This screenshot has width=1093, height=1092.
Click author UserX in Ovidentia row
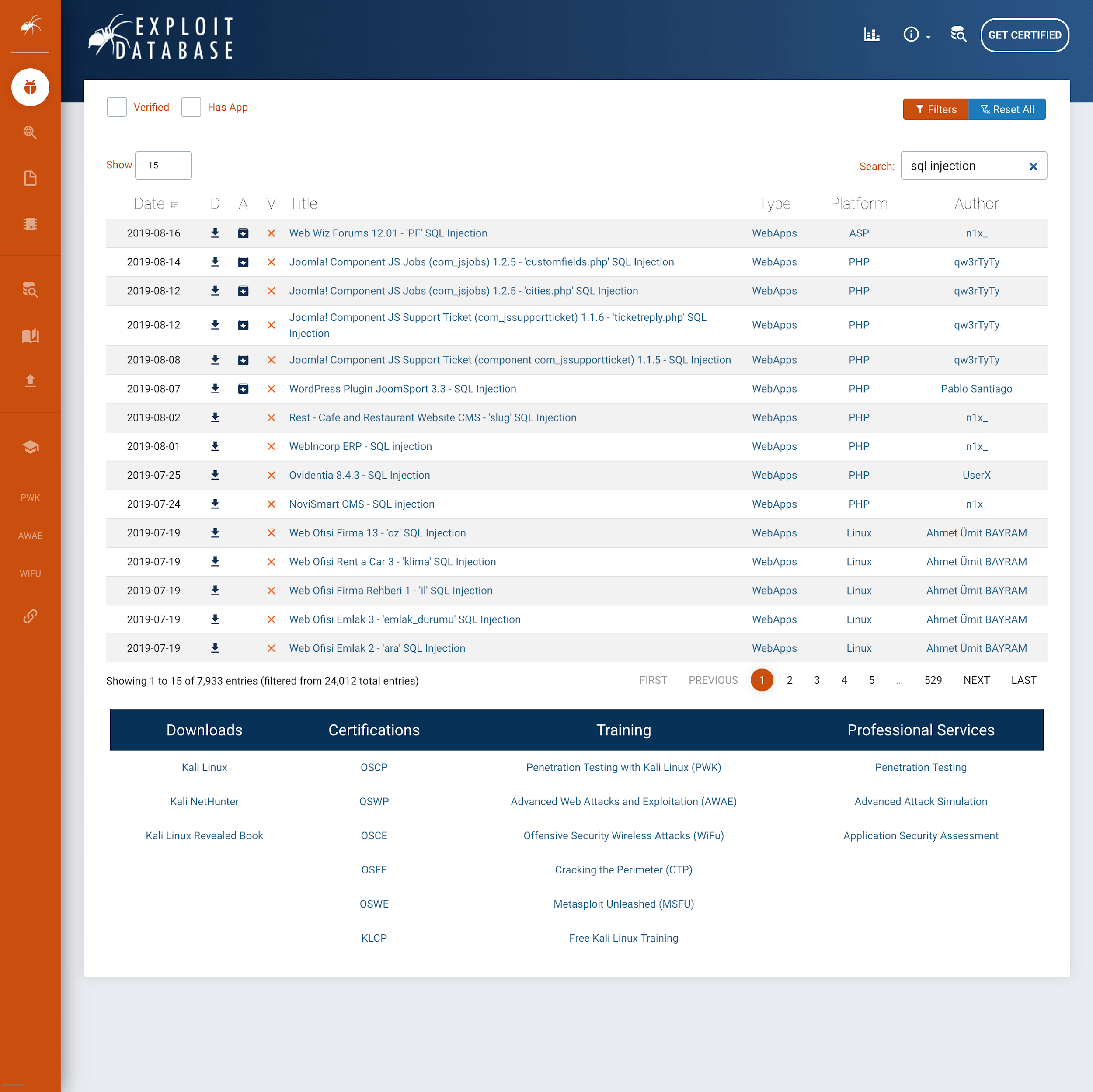tap(976, 475)
